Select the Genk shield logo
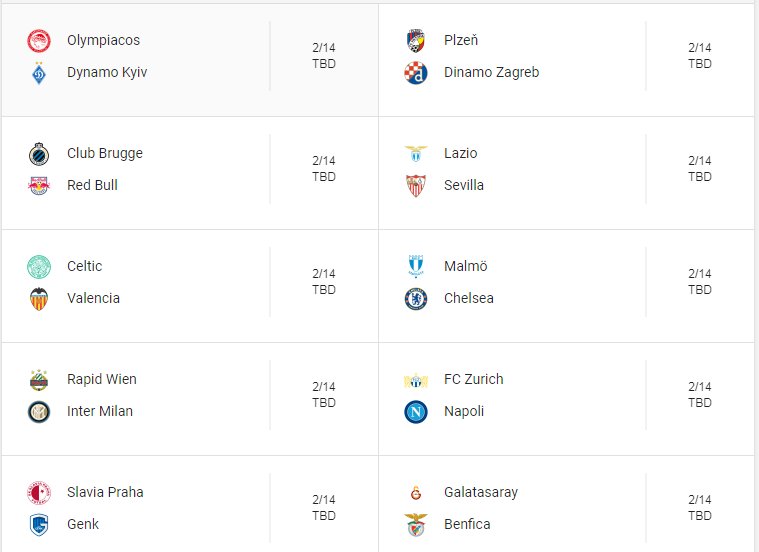This screenshot has width=759, height=552. [39, 525]
